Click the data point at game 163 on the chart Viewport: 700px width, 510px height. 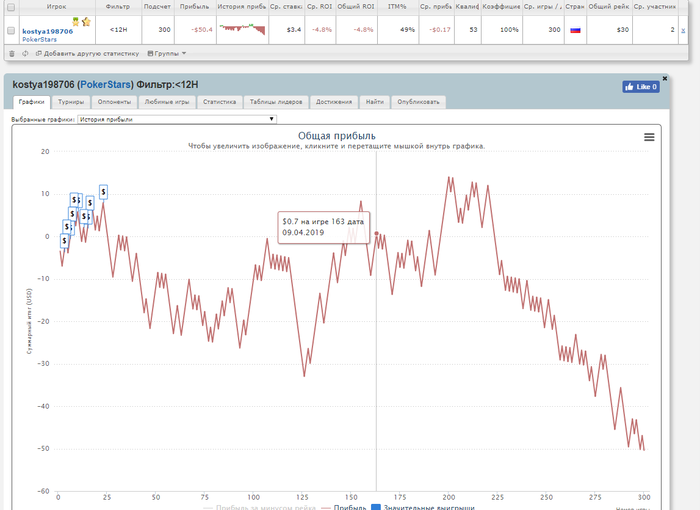(376, 233)
